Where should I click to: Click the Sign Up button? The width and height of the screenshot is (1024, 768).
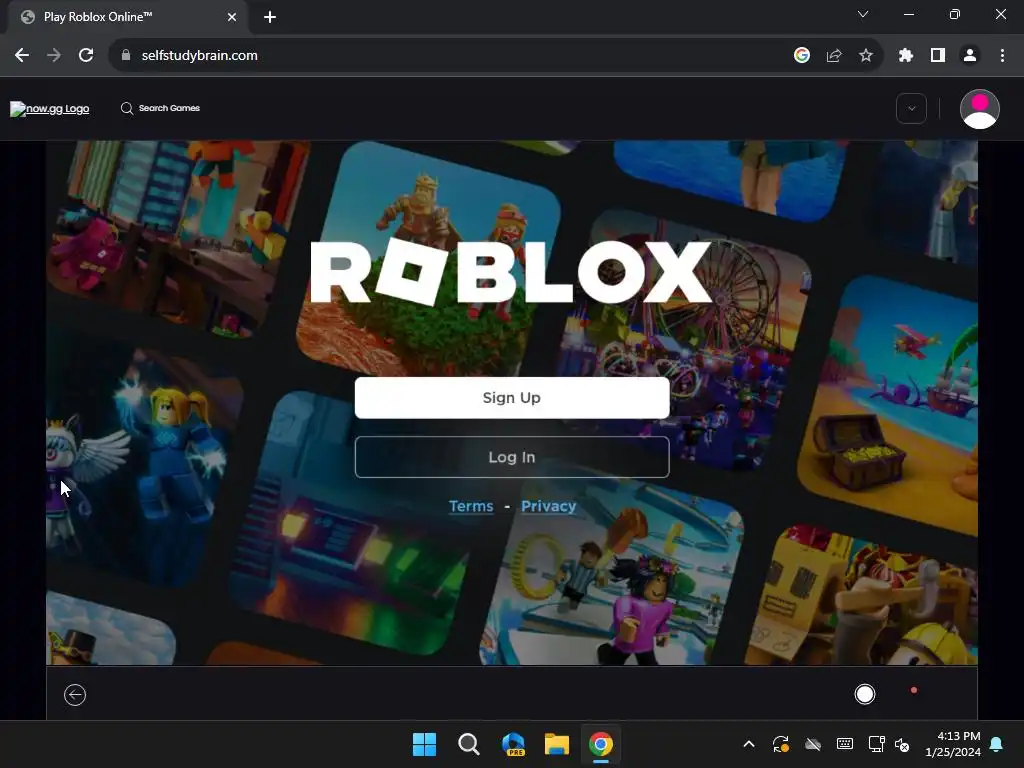[x=512, y=398]
